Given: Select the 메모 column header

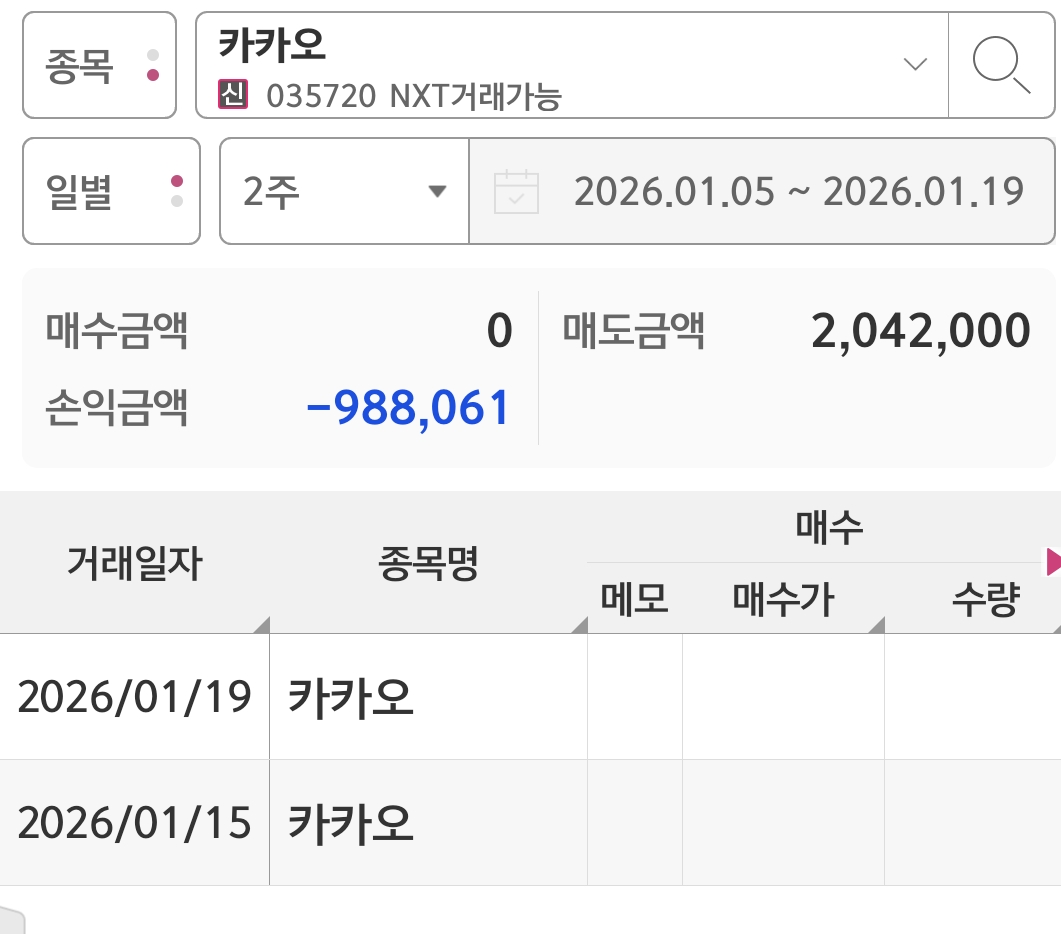Looking at the screenshot, I should click(x=634, y=600).
